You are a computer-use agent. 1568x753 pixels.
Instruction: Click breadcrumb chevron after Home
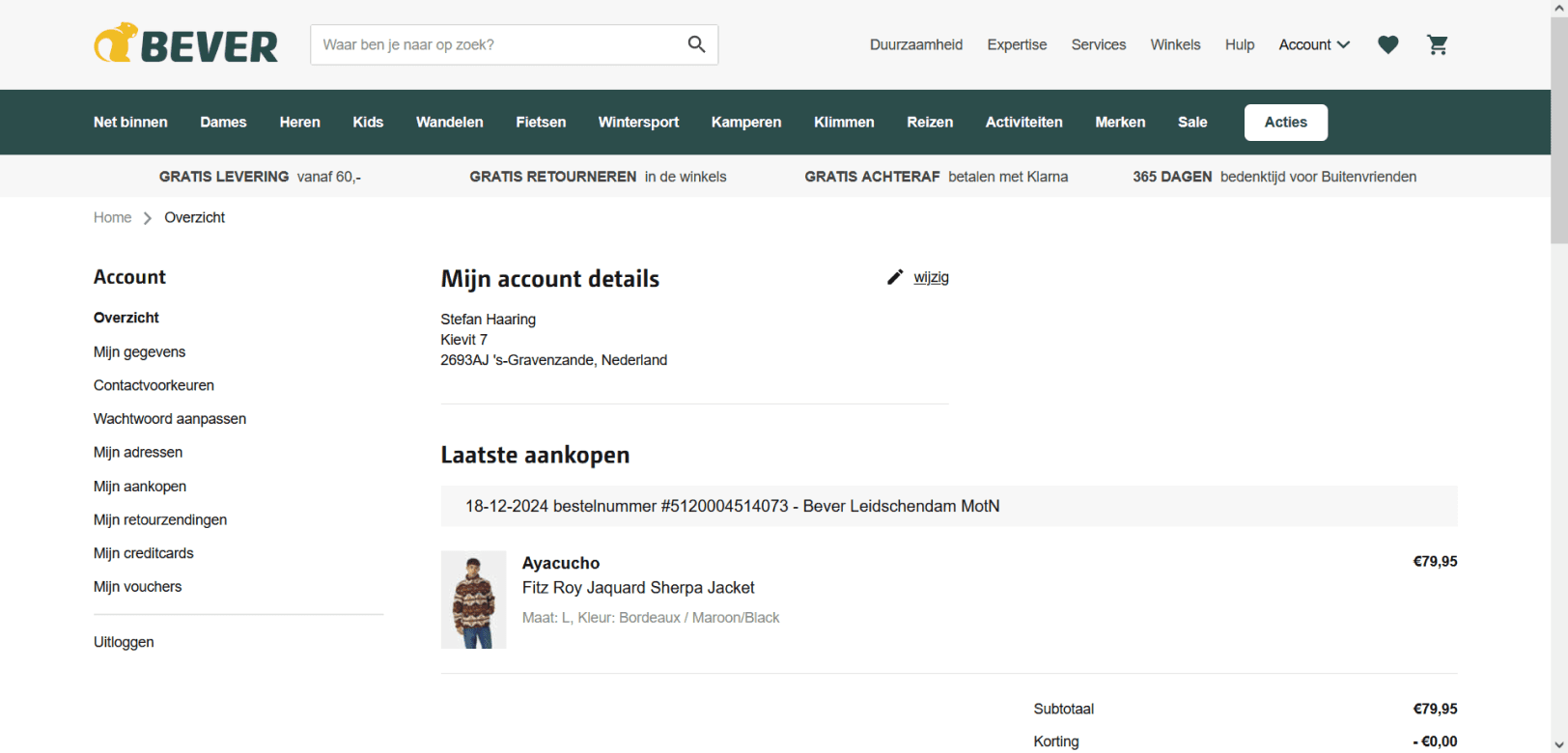[x=148, y=218]
